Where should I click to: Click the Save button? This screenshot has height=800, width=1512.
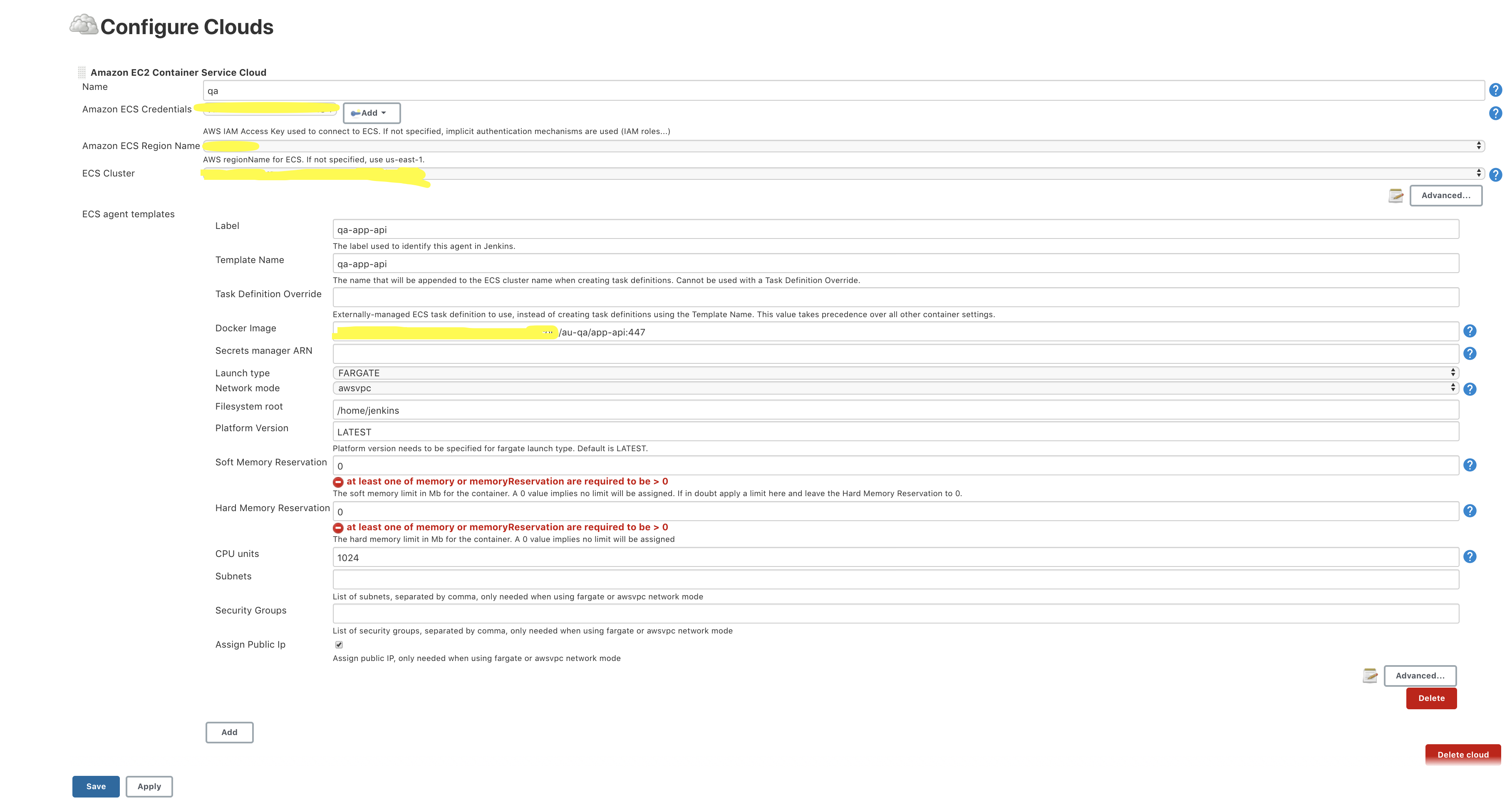(x=96, y=786)
